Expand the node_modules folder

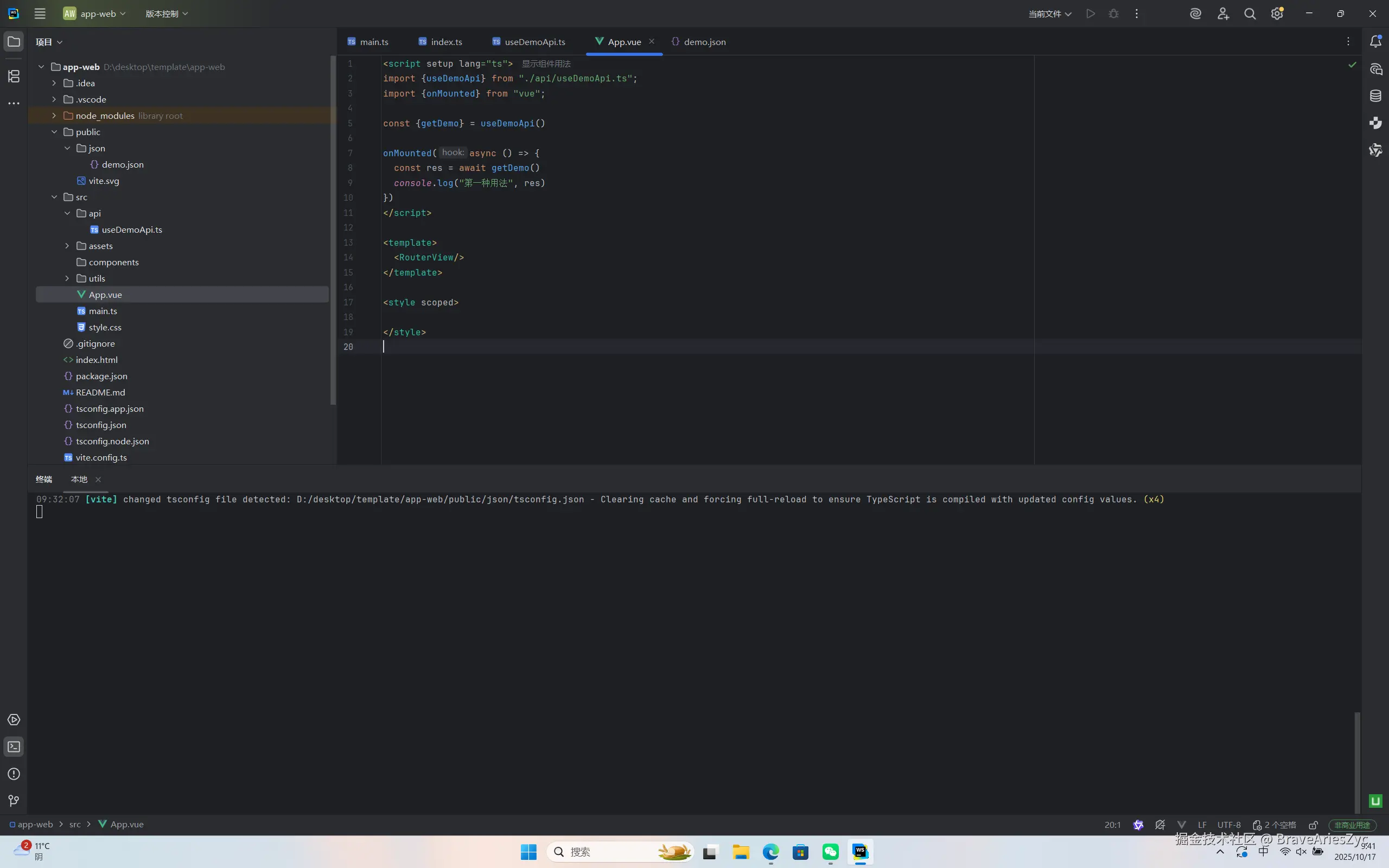click(54, 116)
